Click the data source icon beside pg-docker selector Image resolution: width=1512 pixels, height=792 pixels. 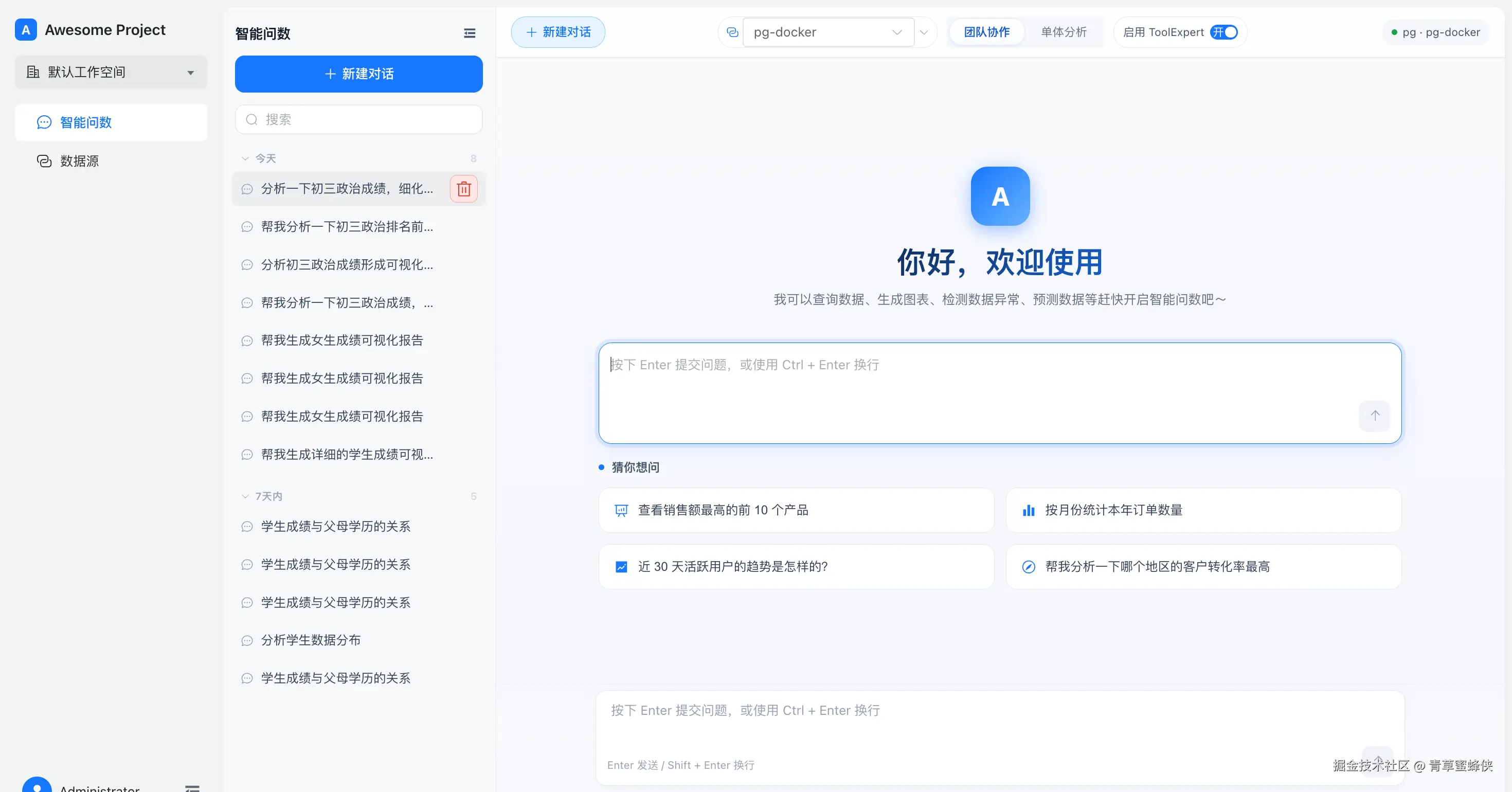732,32
